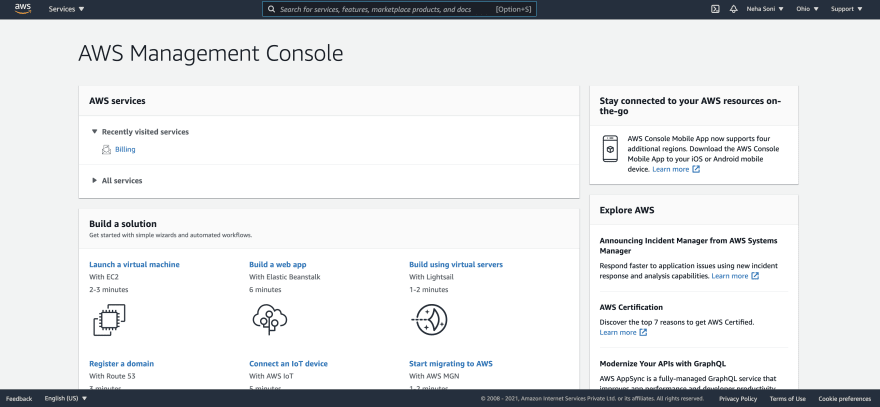Open the Terms of Use footer link
The width and height of the screenshot is (880, 407).
[787, 399]
